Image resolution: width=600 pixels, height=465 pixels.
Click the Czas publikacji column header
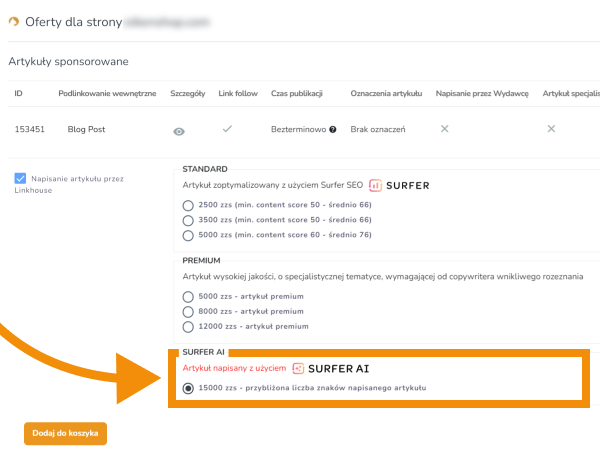(297, 93)
